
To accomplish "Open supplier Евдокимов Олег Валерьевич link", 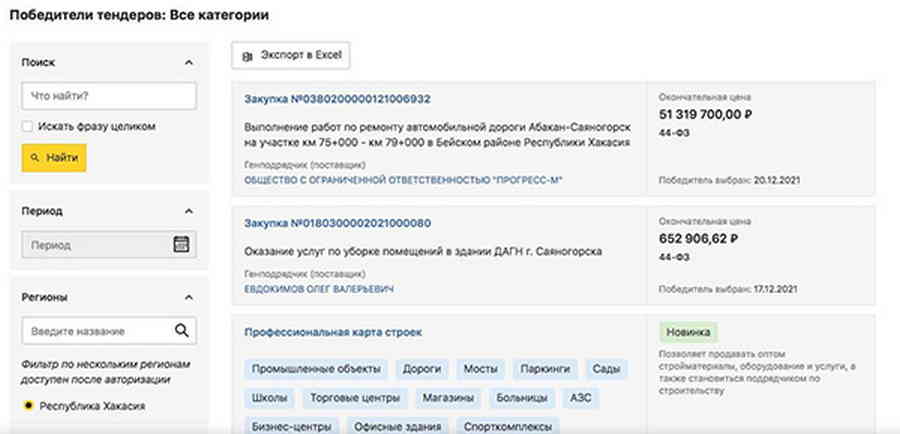I will click(319, 289).
